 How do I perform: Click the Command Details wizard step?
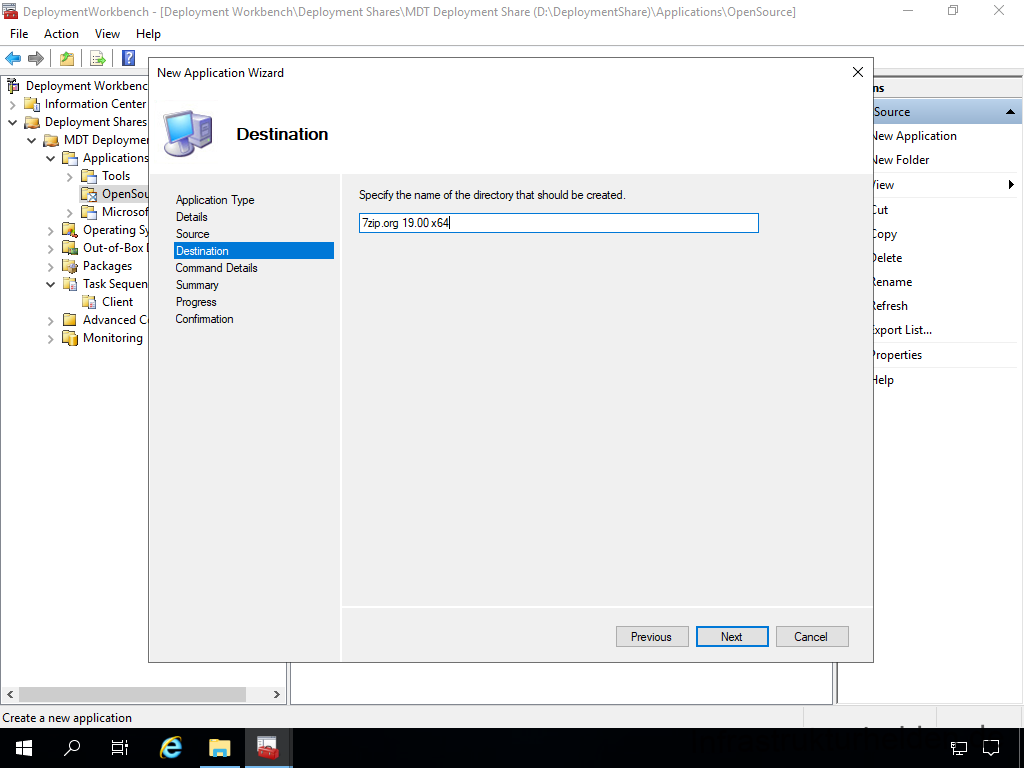coord(216,268)
